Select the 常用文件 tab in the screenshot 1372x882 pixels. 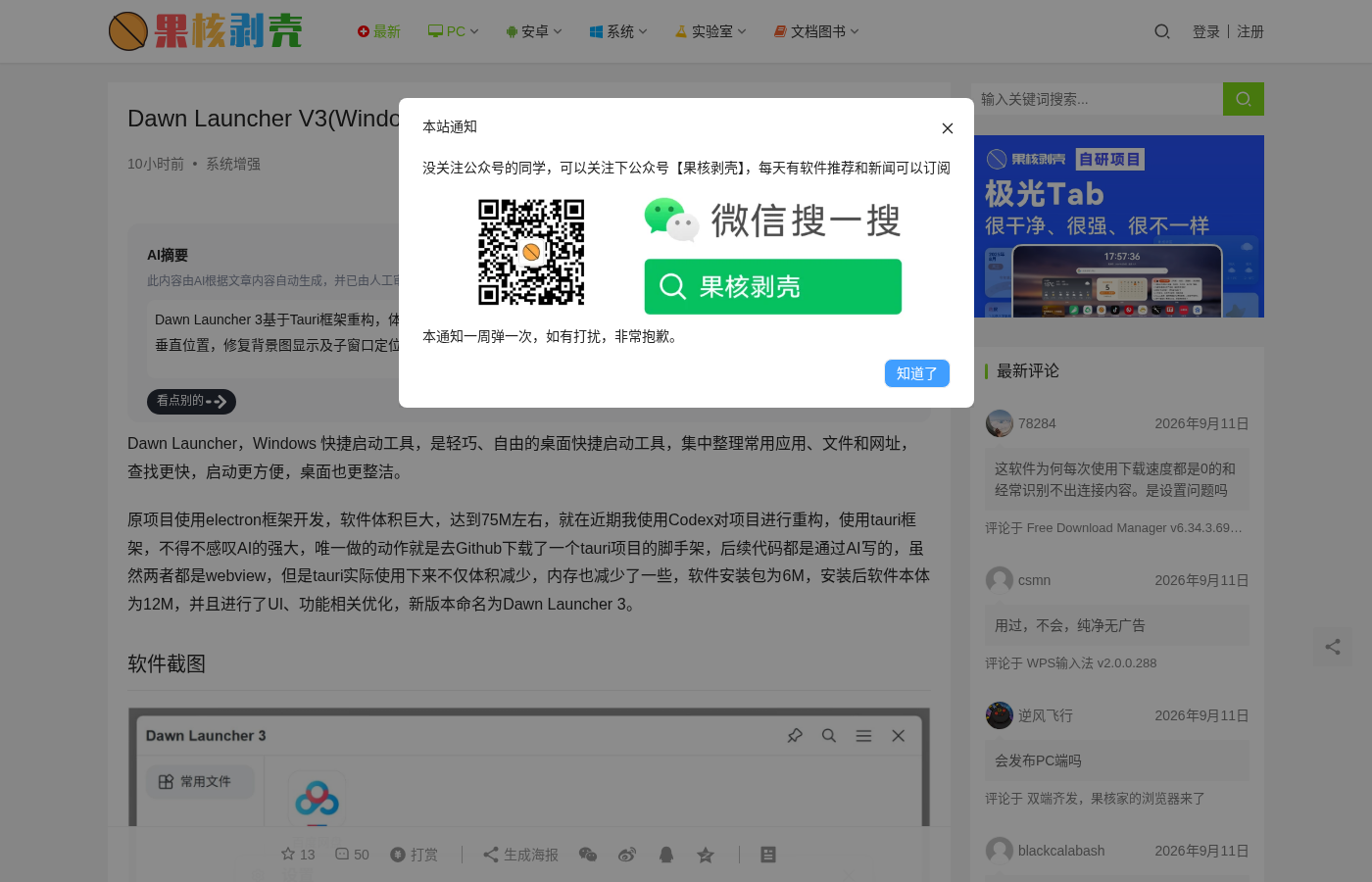click(200, 781)
